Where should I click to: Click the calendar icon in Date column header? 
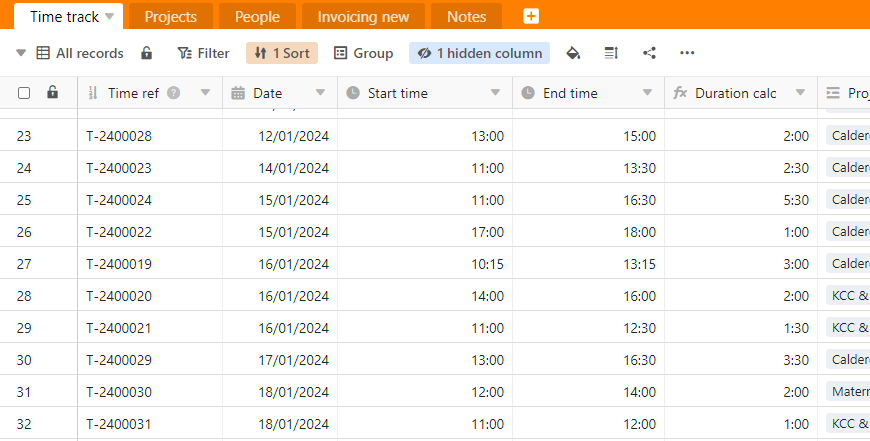tap(238, 93)
